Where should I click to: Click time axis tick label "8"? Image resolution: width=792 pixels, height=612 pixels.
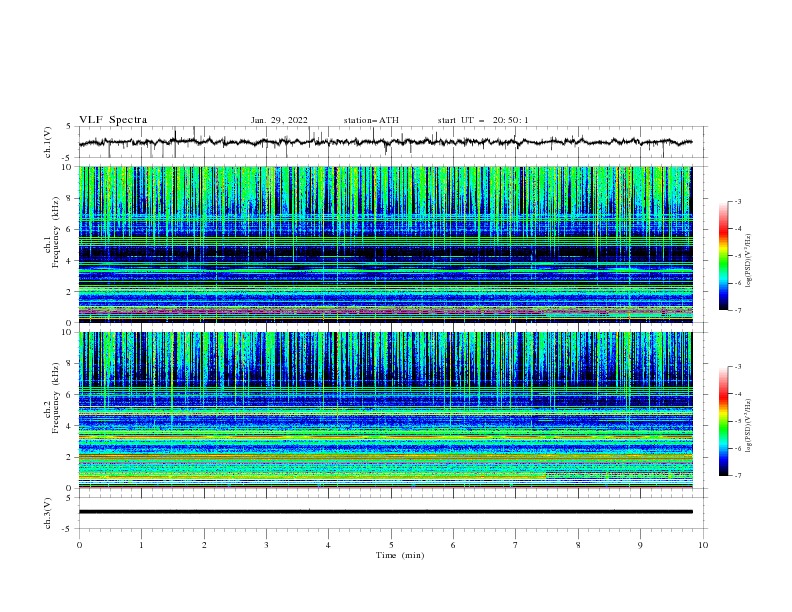(578, 545)
